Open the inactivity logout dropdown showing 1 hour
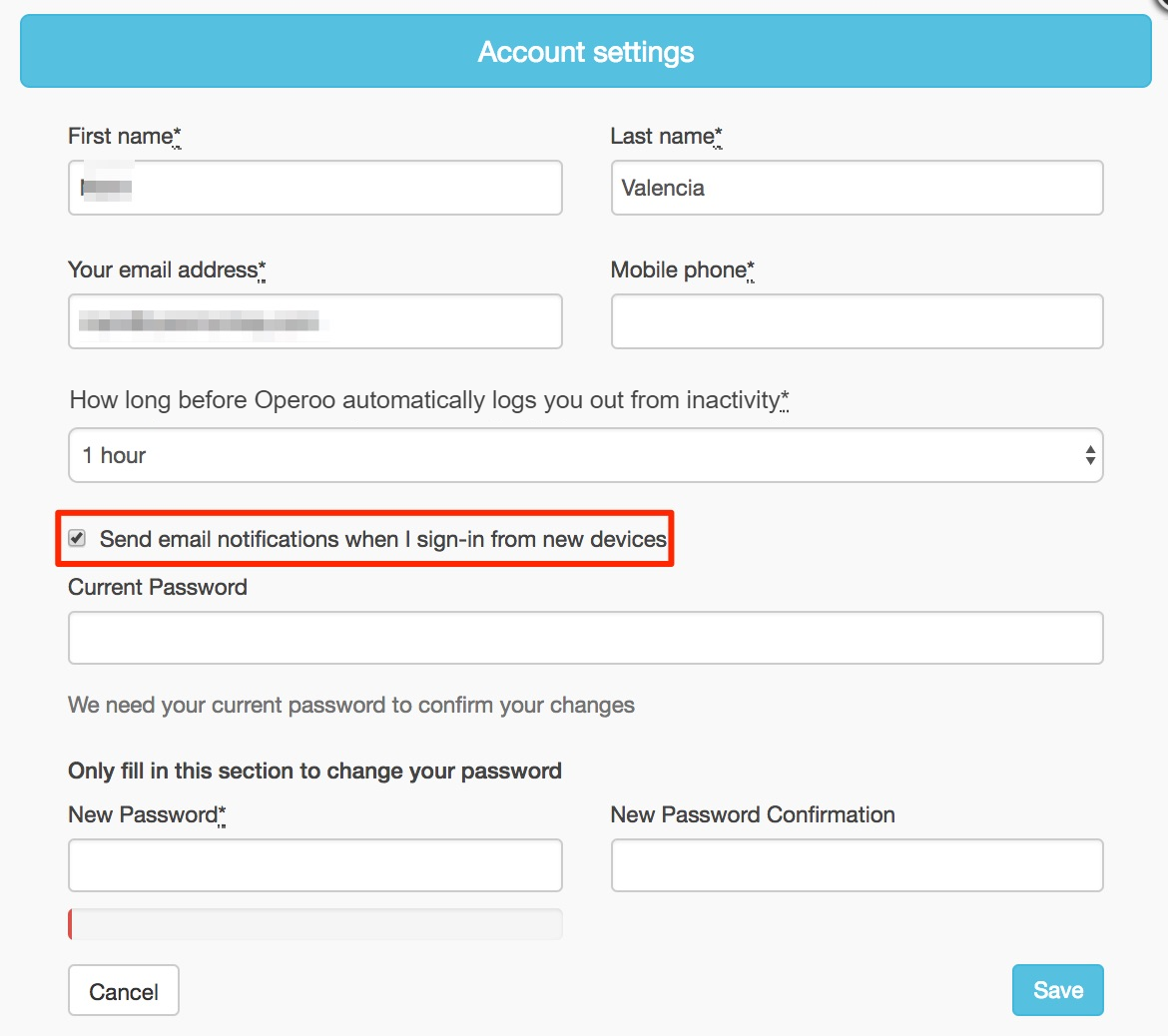The image size is (1168, 1036). (584, 455)
